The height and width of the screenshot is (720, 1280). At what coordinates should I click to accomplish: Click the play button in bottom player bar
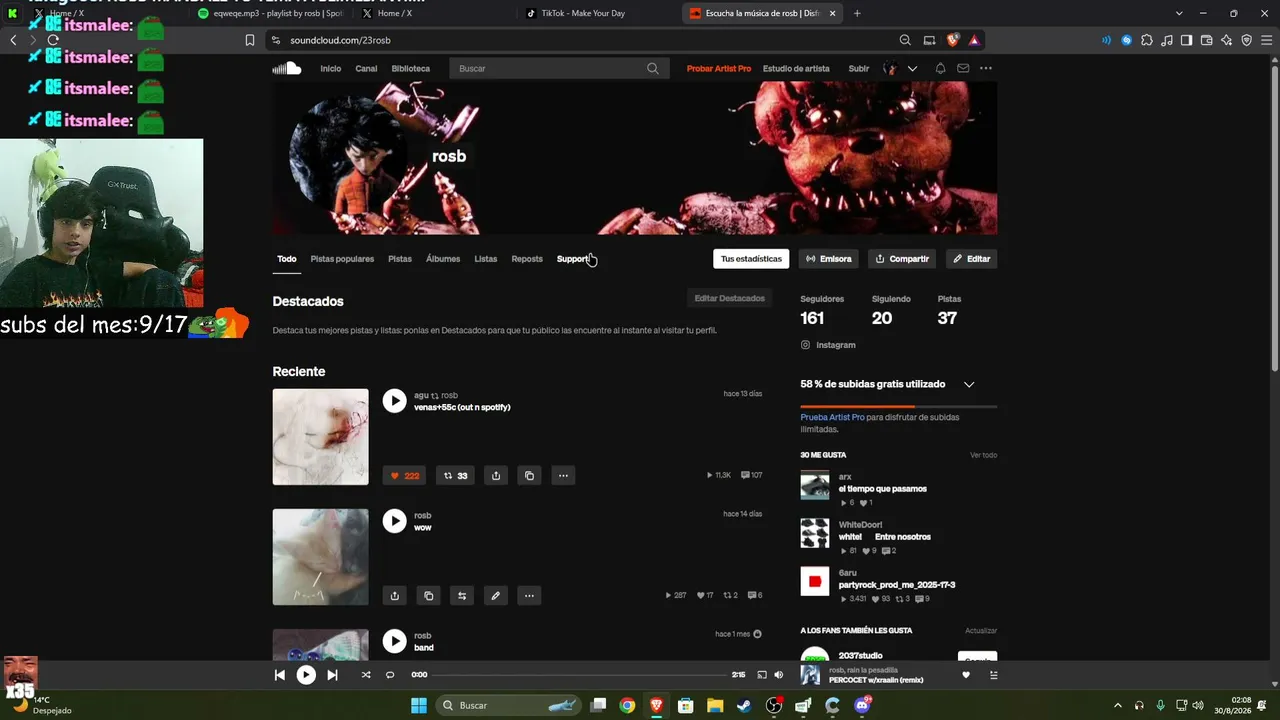pyautogui.click(x=306, y=675)
